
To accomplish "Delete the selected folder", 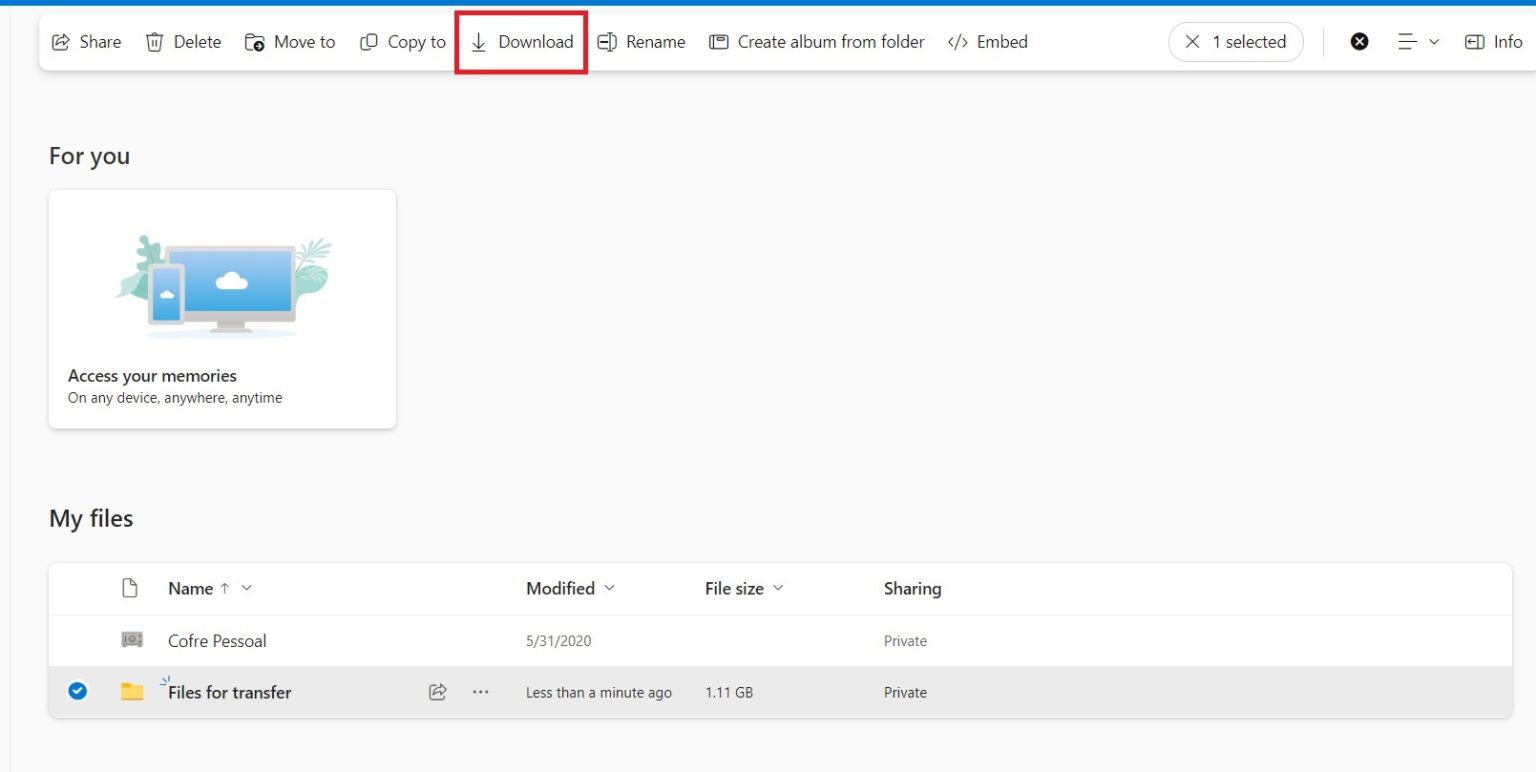I will tap(183, 41).
